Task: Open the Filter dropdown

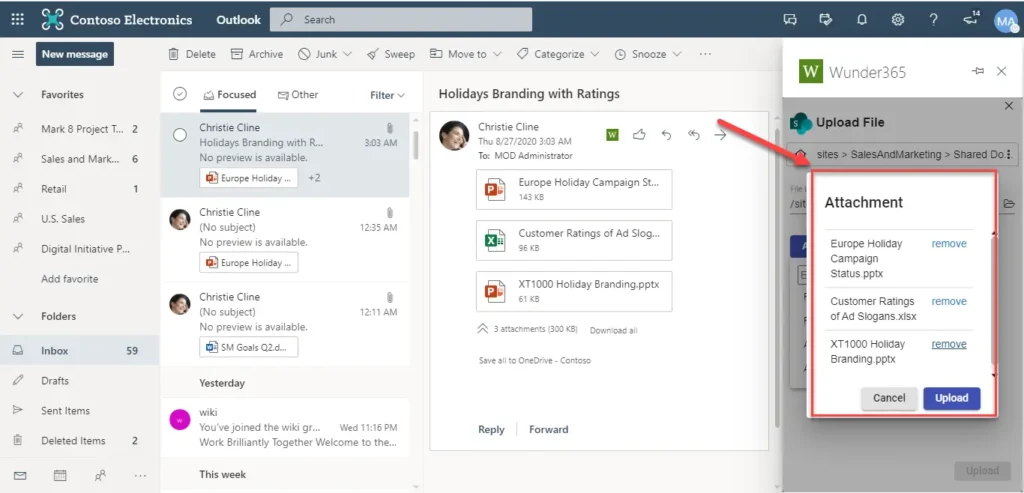Action: coord(387,95)
